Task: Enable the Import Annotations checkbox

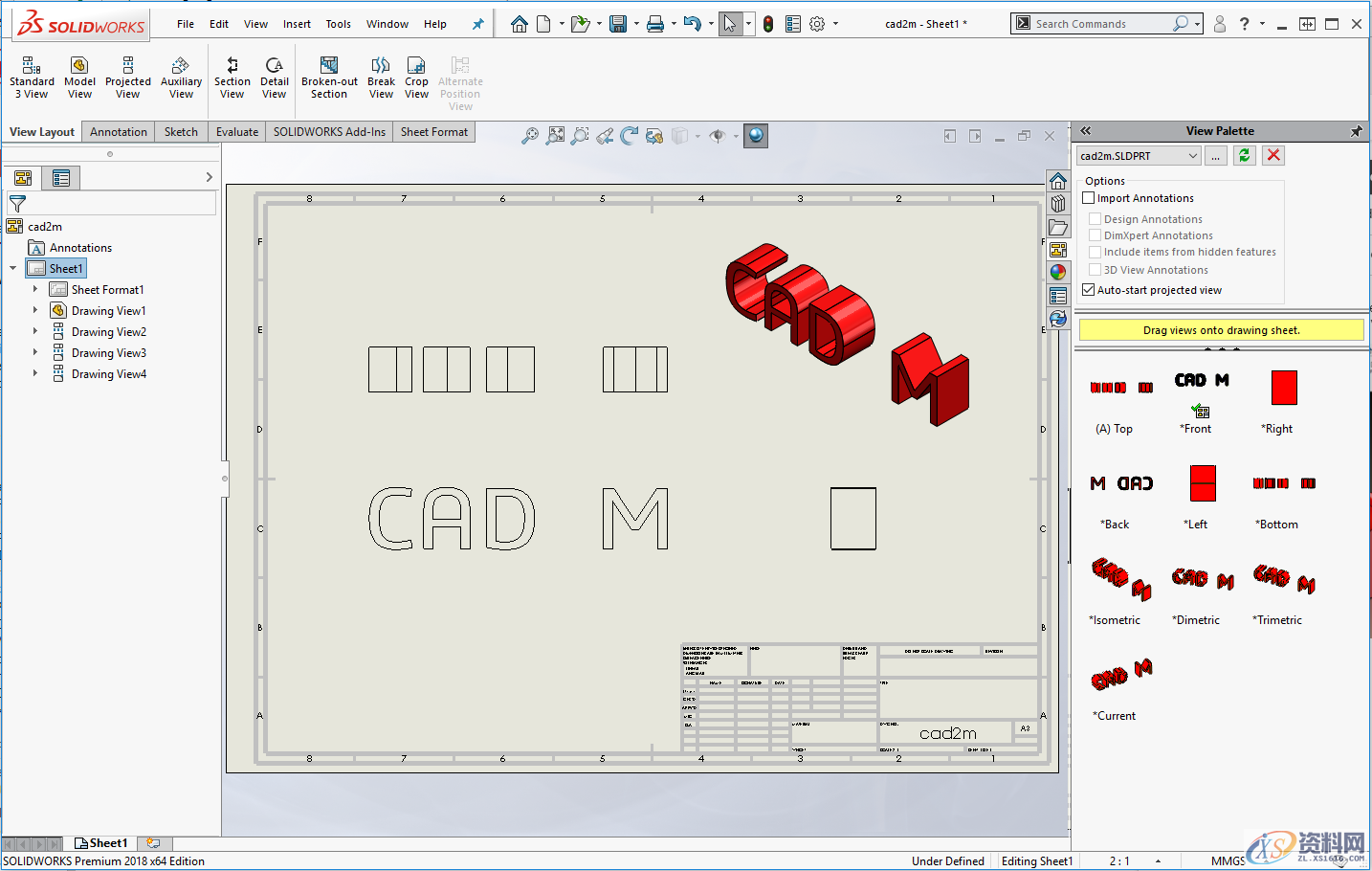Action: click(1088, 197)
